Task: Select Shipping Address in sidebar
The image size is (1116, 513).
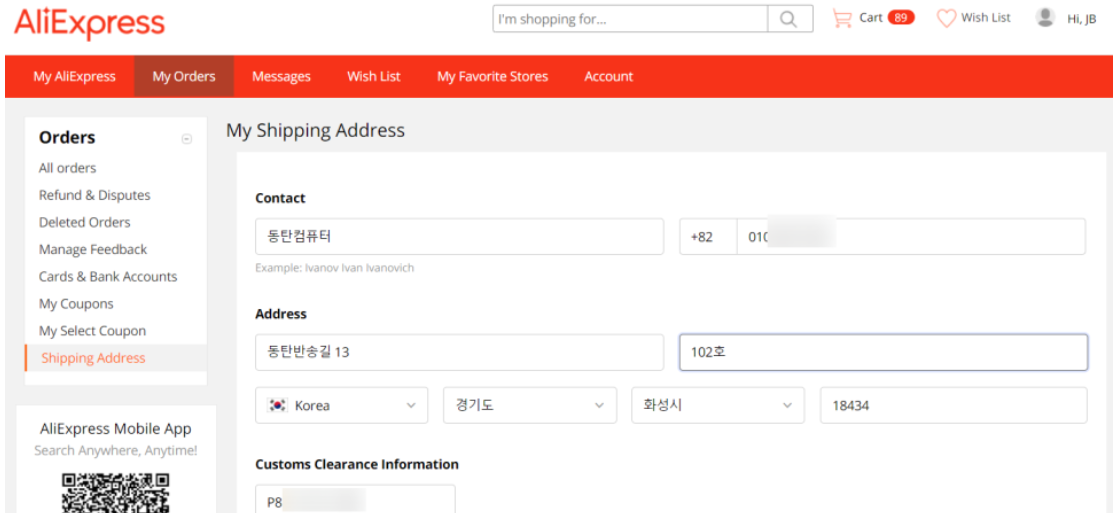Action: click(115, 358)
